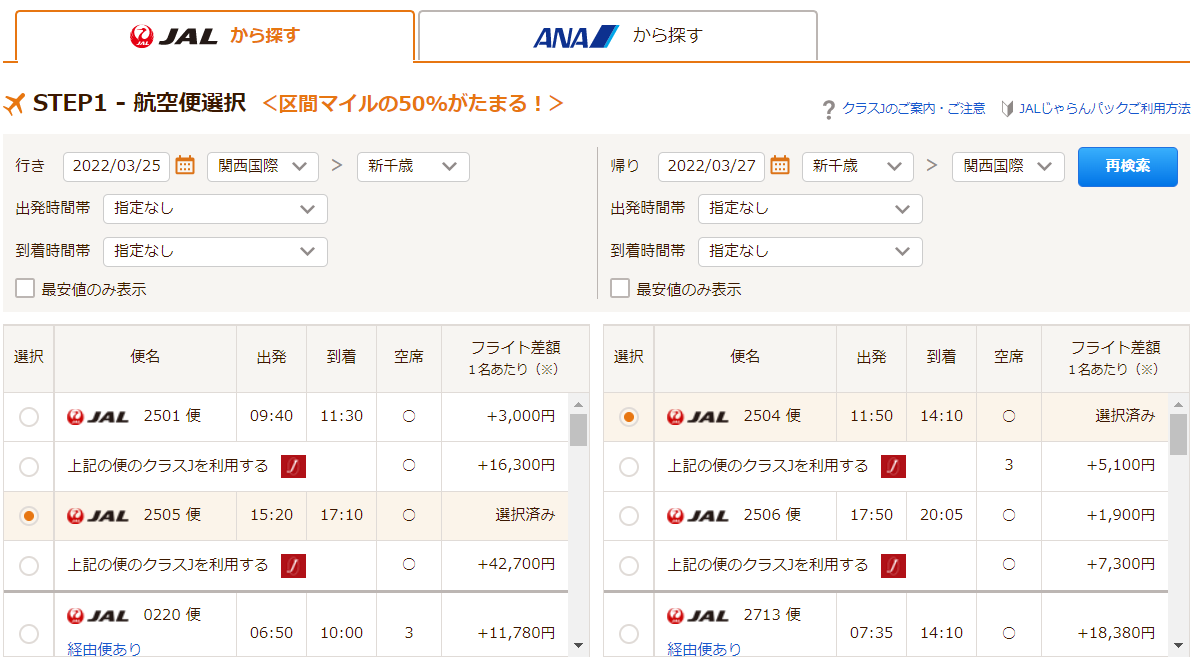Click the airplane icon beside STEP1 heading

click(14, 104)
